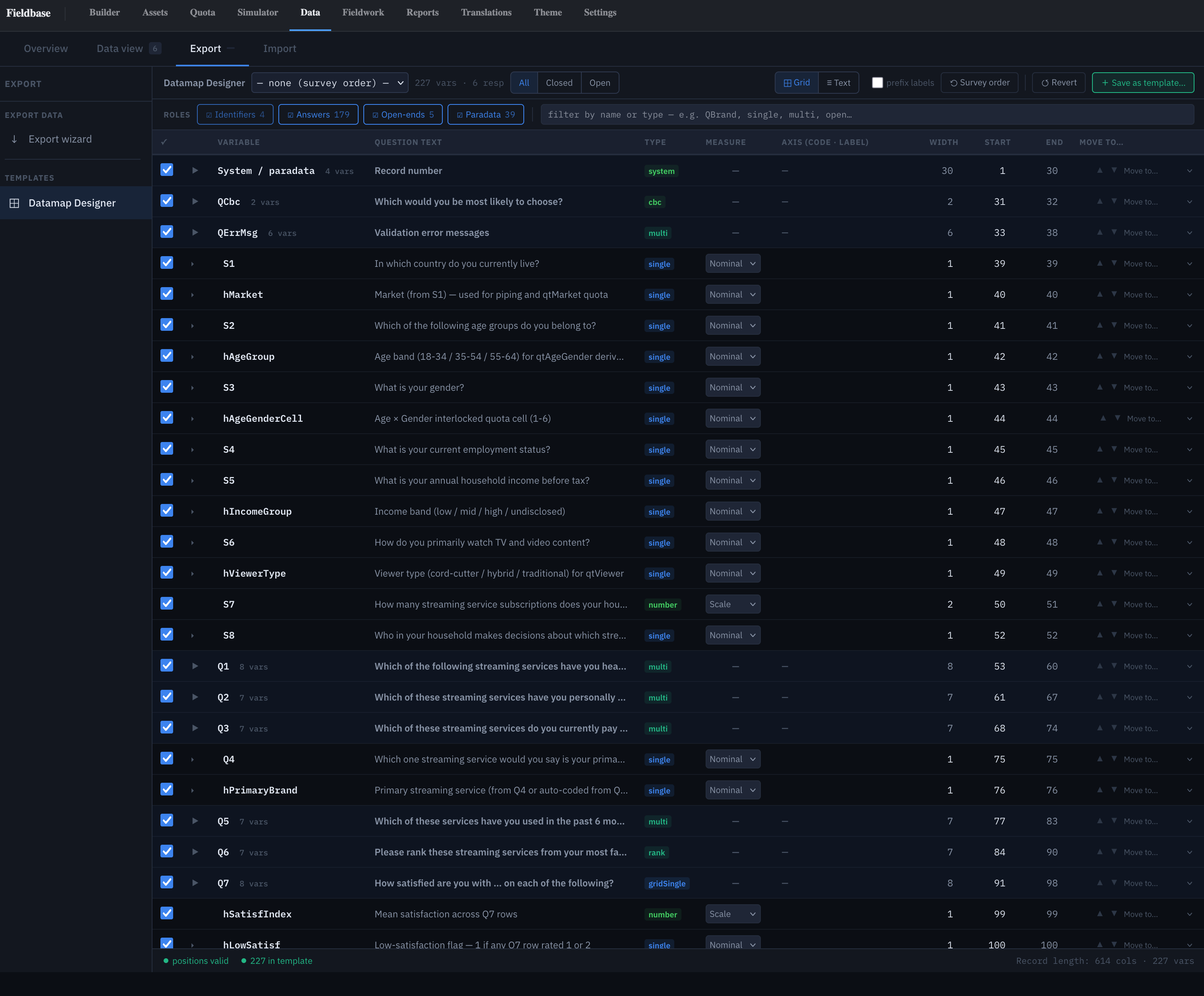The height and width of the screenshot is (996, 1204).
Task: Select the Closed filter segment
Action: coord(559,83)
